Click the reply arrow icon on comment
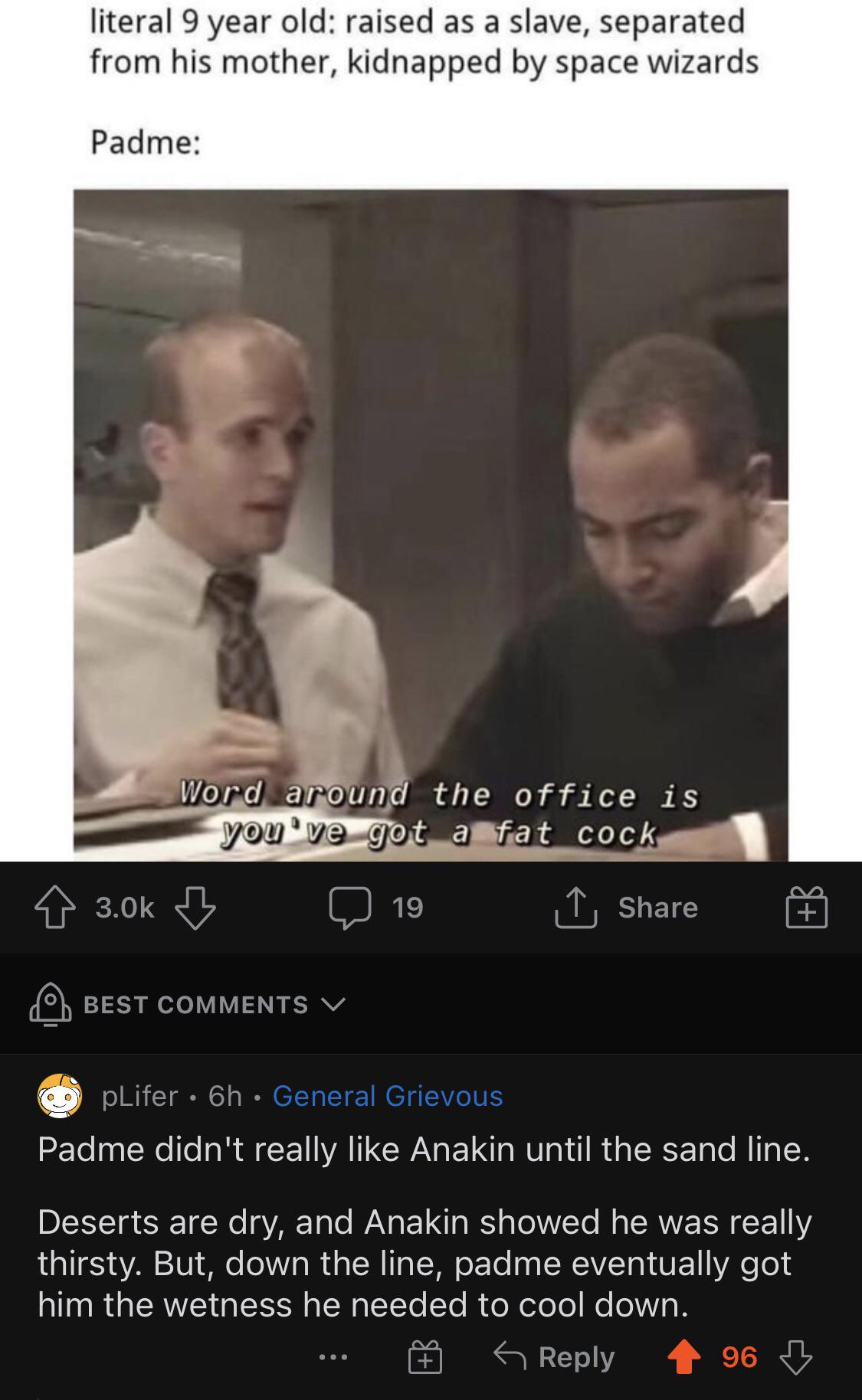The image size is (862, 1400). [x=510, y=1356]
